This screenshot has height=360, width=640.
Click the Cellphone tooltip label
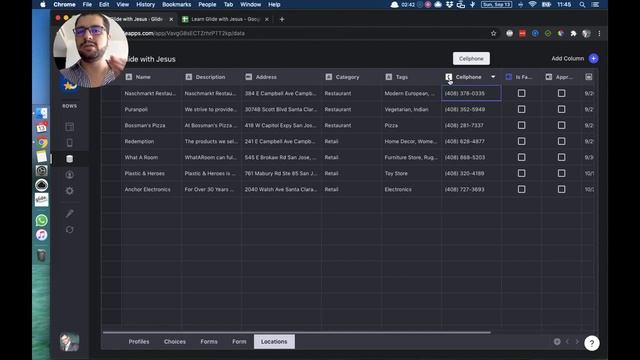pos(471,58)
